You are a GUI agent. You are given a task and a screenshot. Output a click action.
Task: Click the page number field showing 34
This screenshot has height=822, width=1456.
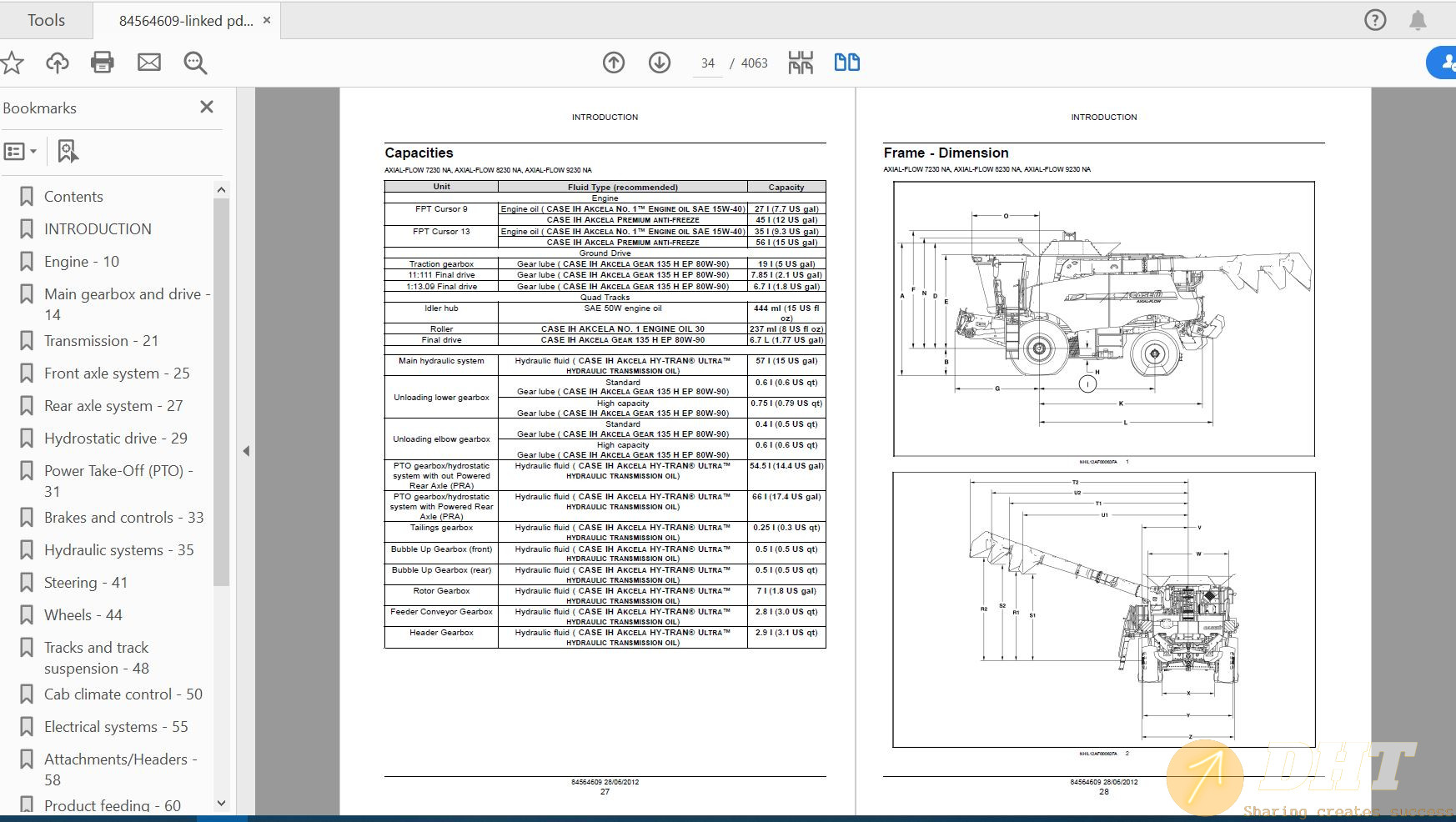tap(708, 63)
